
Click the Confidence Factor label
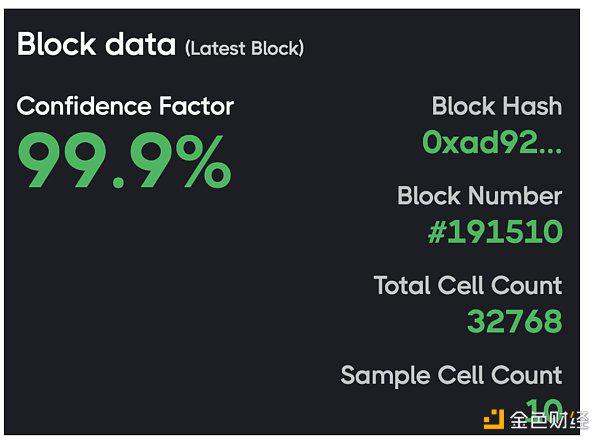pyautogui.click(x=125, y=106)
